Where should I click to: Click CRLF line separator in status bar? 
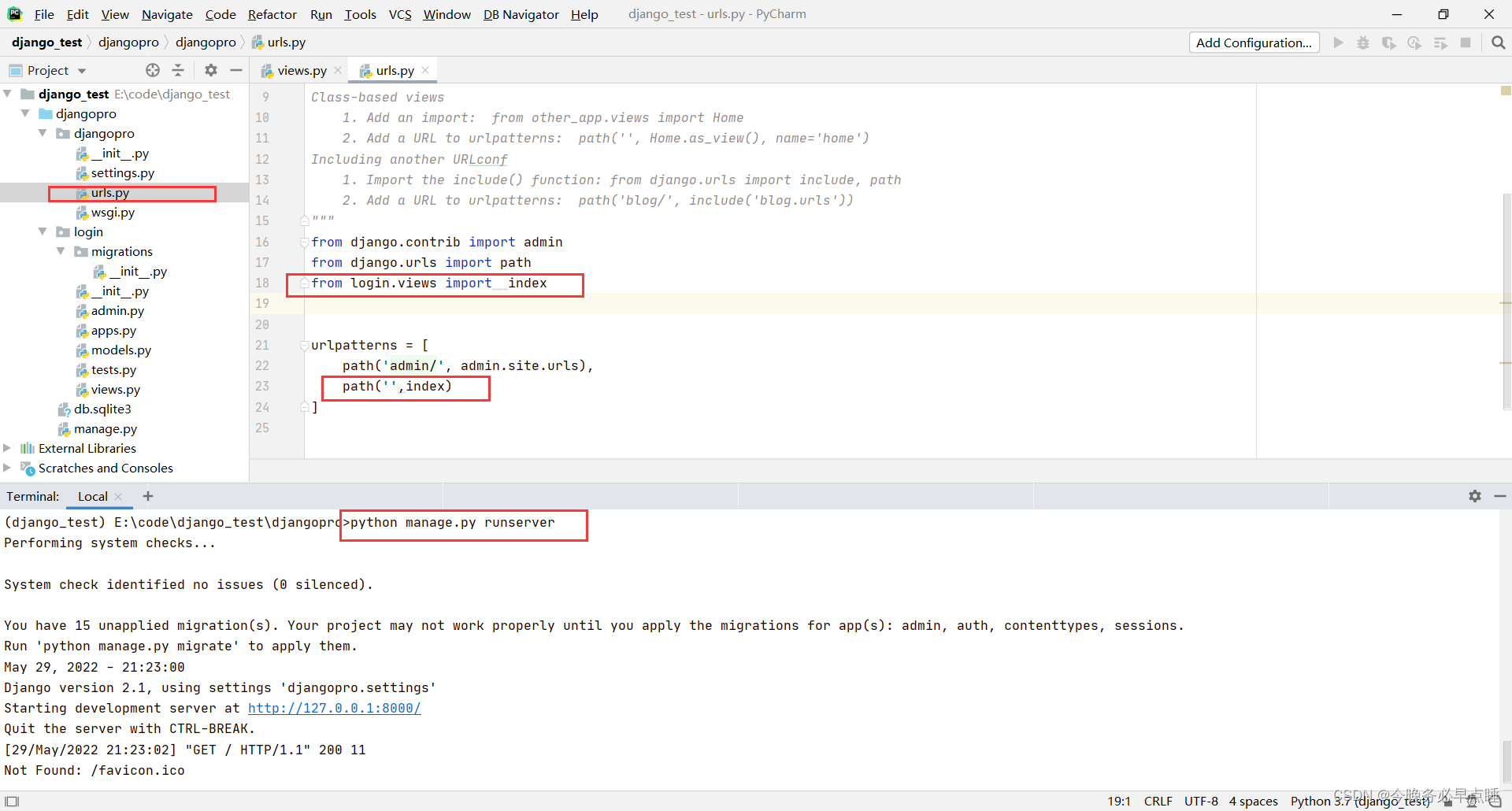[x=1158, y=801]
